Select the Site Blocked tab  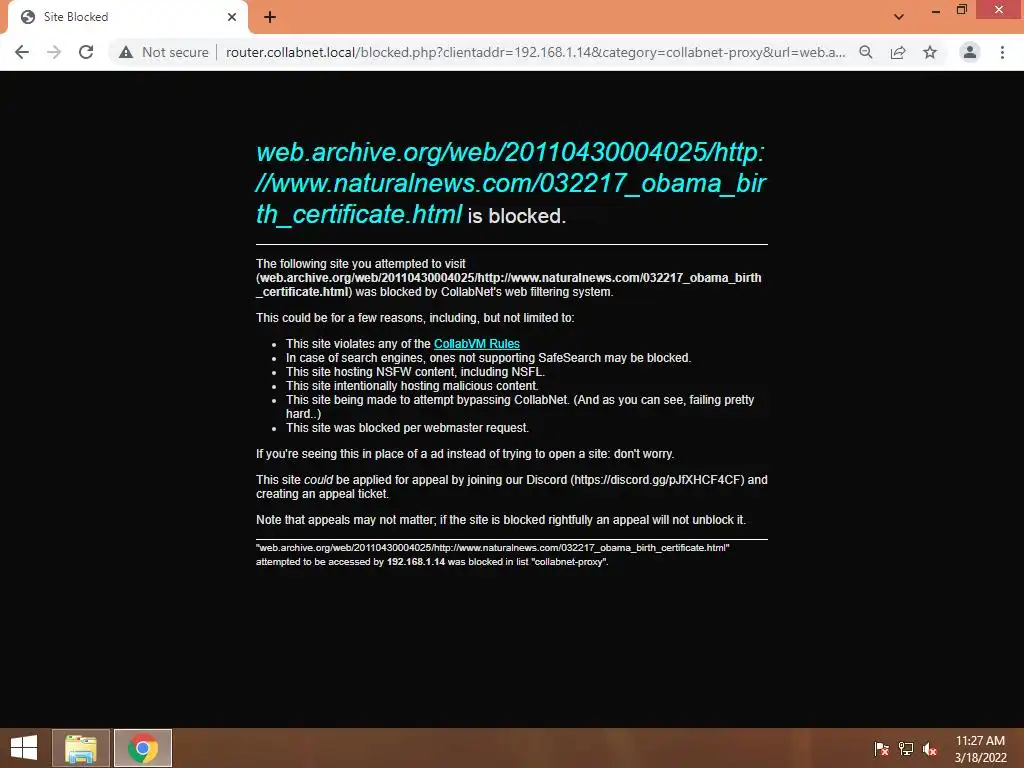pyautogui.click(x=127, y=17)
